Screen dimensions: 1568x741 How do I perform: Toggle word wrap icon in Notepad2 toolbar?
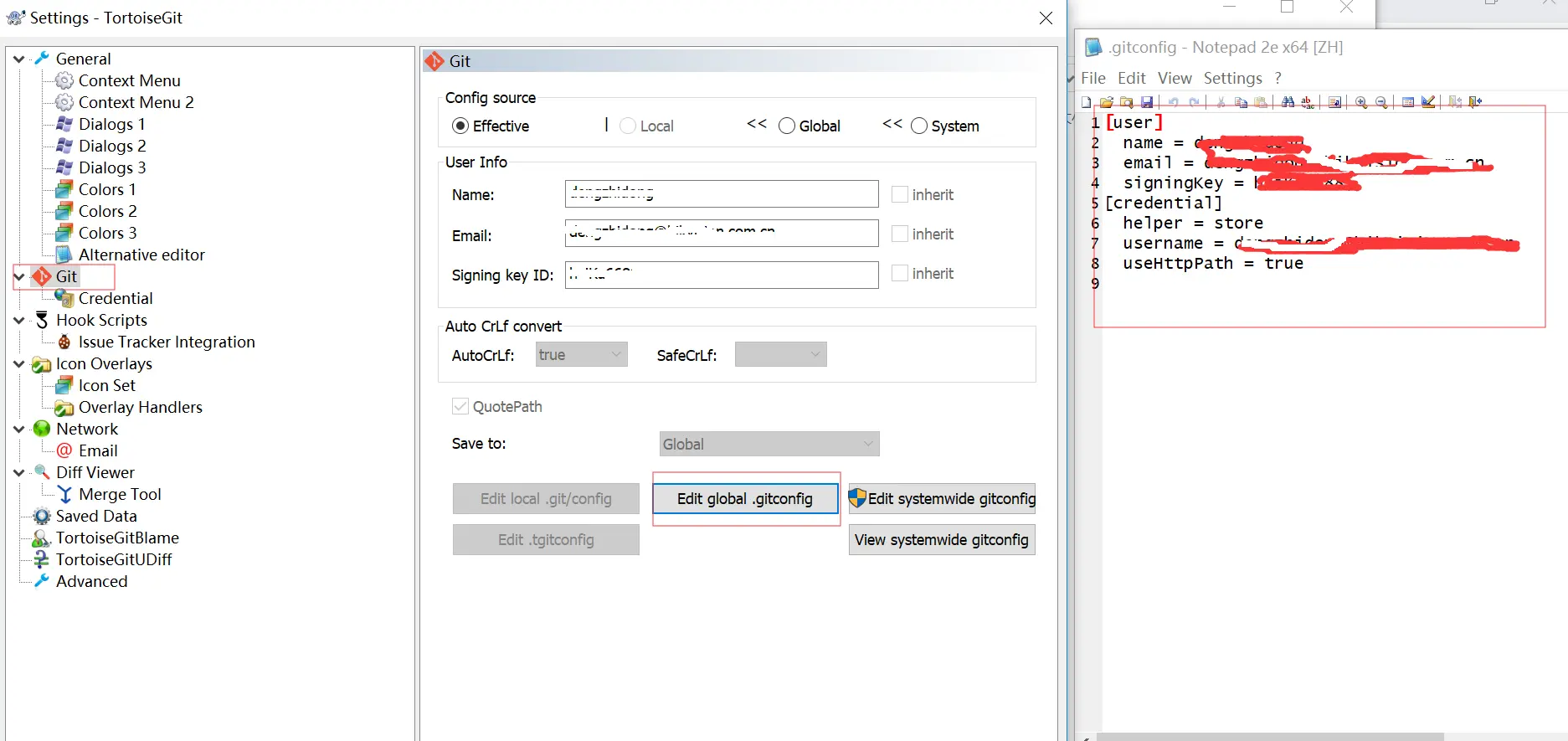pos(1334,102)
